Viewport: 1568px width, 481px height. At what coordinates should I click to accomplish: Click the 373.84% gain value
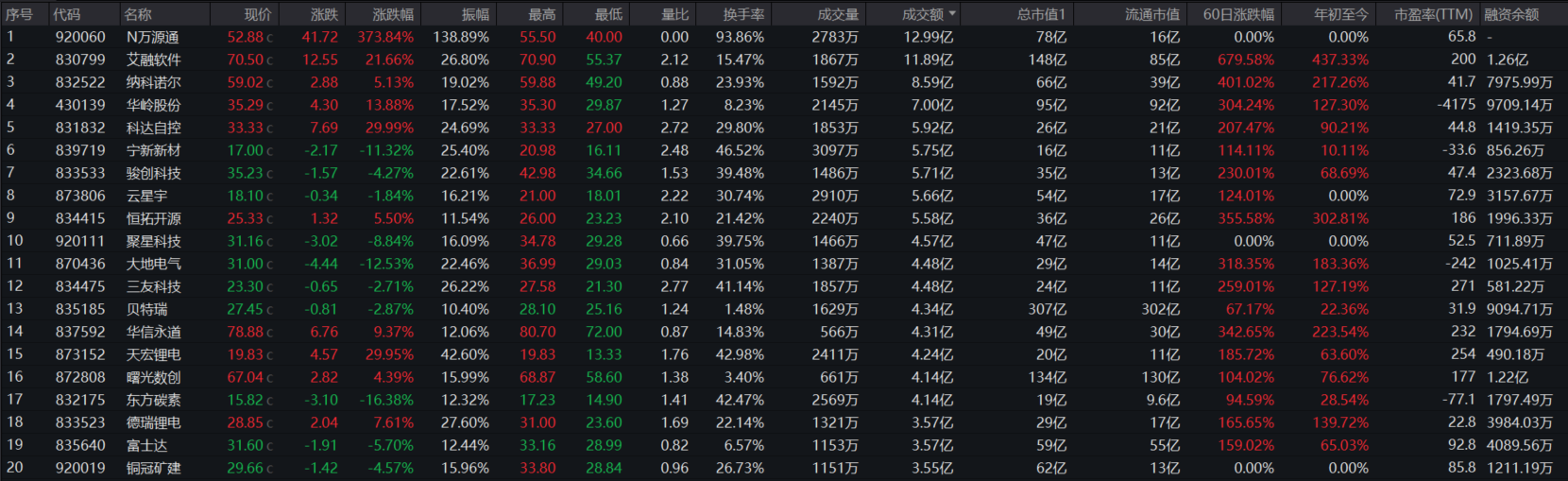pos(385,37)
